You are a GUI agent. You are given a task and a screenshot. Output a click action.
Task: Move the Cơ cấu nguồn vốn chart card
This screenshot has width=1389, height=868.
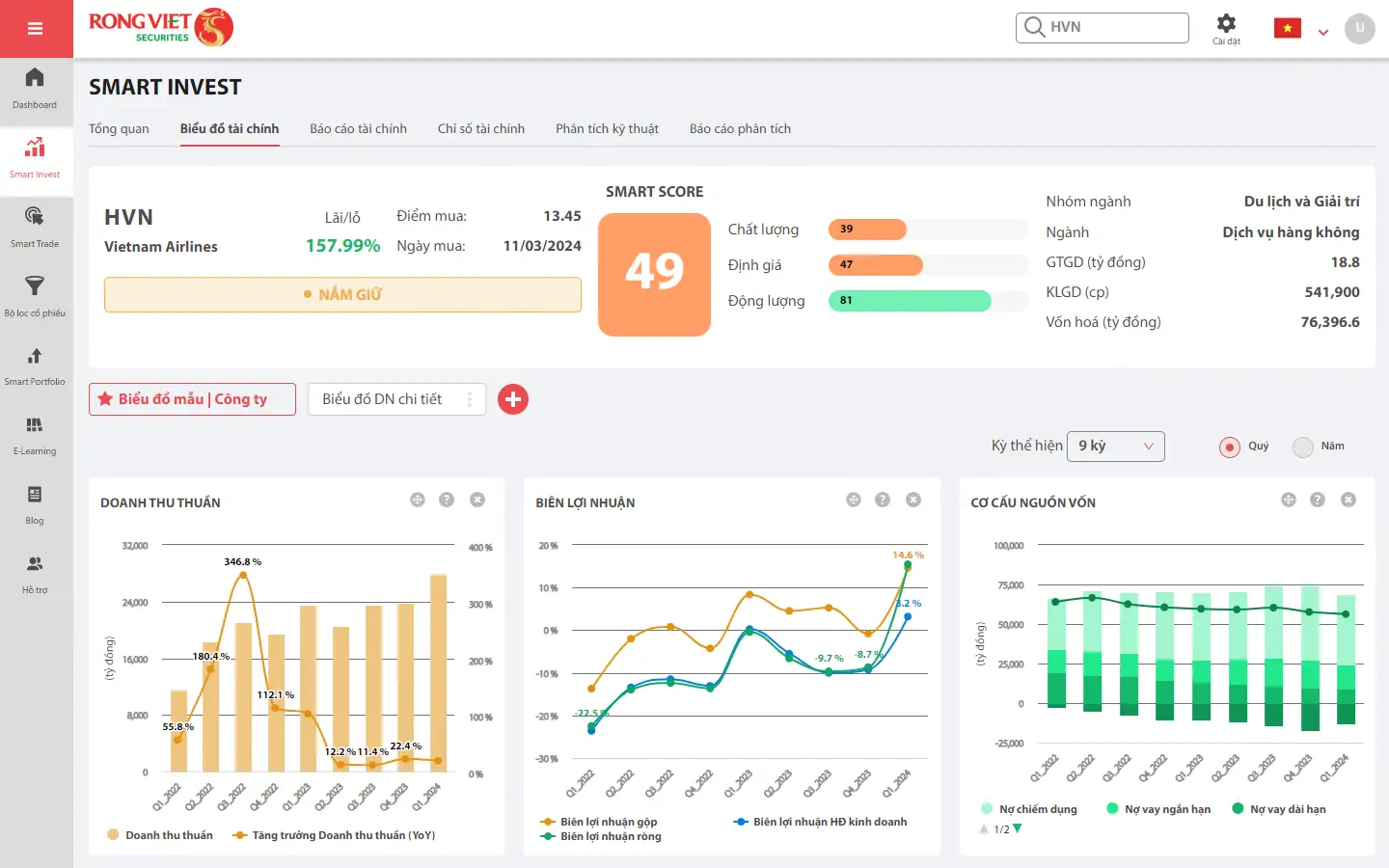click(1289, 500)
